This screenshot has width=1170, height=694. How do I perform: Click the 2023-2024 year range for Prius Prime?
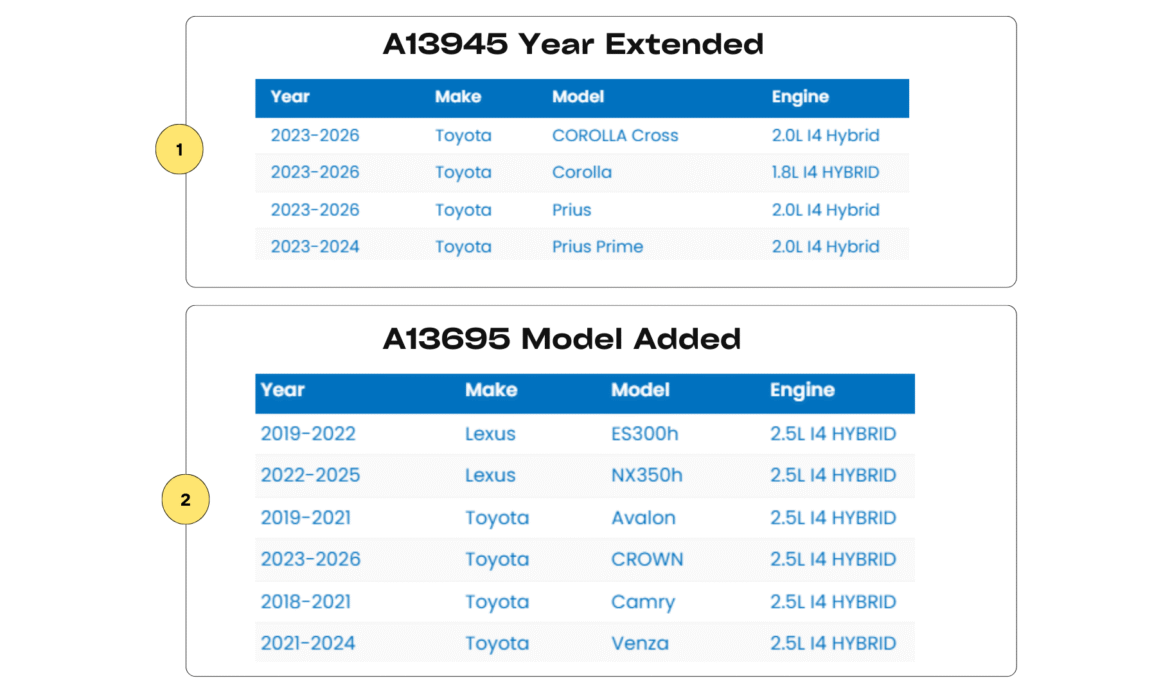314,247
